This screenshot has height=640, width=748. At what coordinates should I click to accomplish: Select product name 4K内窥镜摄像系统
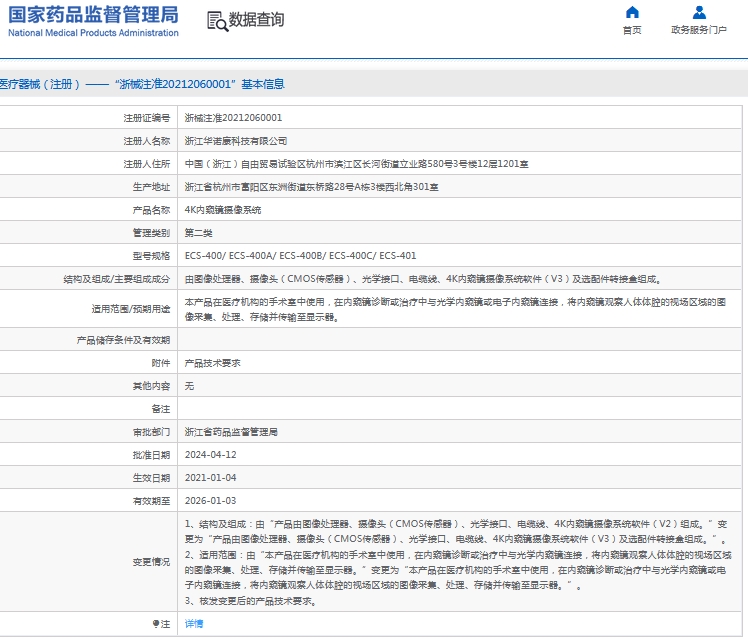click(x=223, y=210)
